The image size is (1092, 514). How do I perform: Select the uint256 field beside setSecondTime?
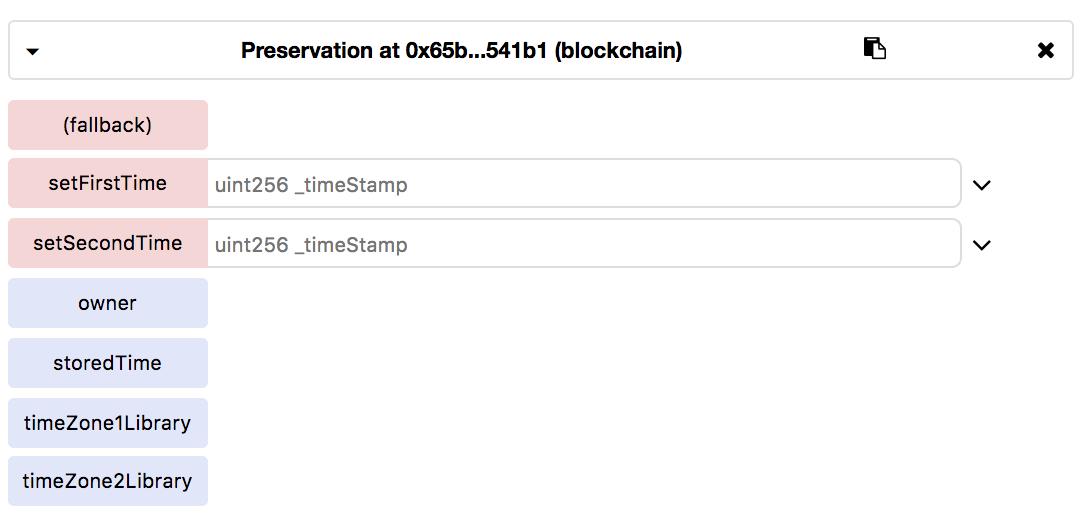click(583, 244)
